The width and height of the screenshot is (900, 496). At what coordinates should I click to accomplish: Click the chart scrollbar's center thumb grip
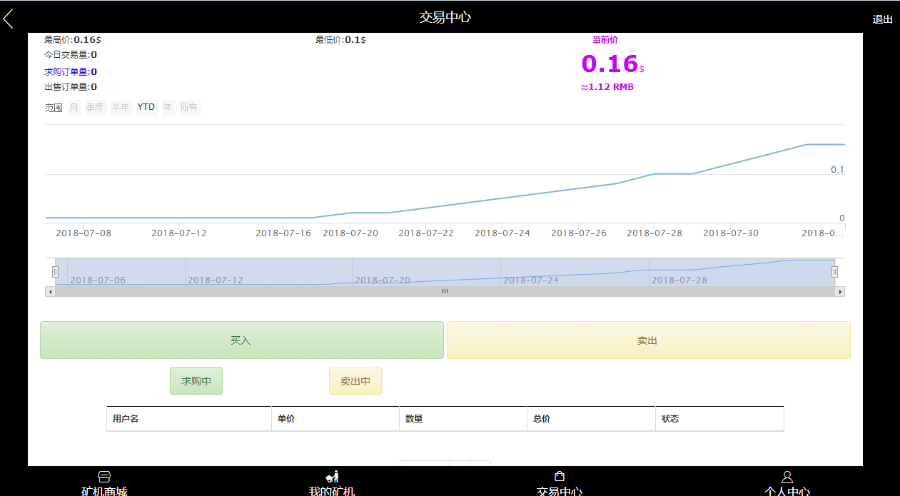pos(445,292)
